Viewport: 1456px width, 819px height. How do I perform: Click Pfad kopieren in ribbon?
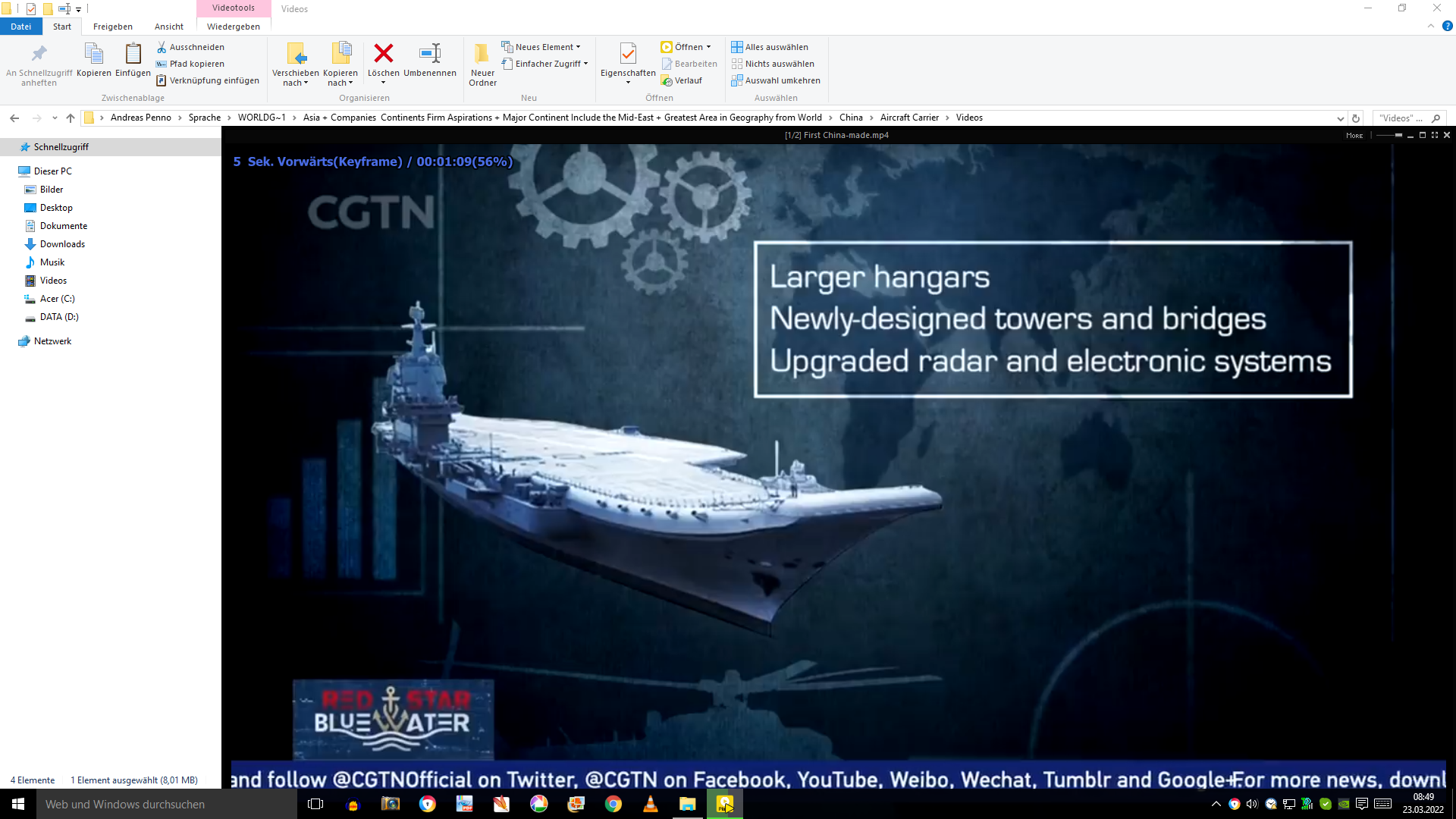tap(190, 64)
